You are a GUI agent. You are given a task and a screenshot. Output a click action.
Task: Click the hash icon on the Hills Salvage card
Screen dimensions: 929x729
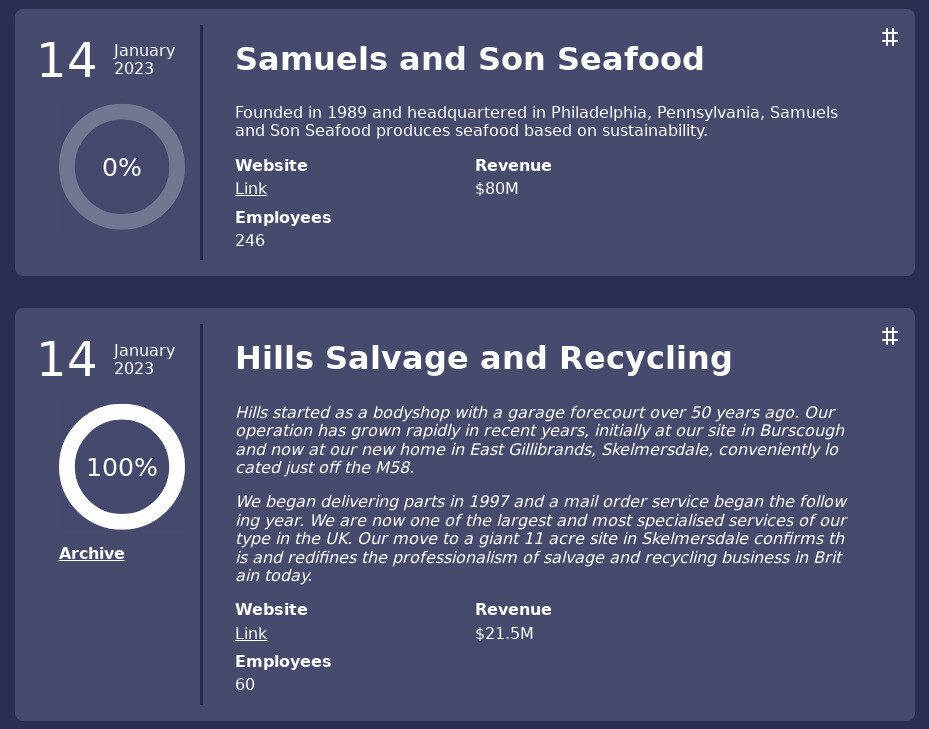tap(889, 337)
